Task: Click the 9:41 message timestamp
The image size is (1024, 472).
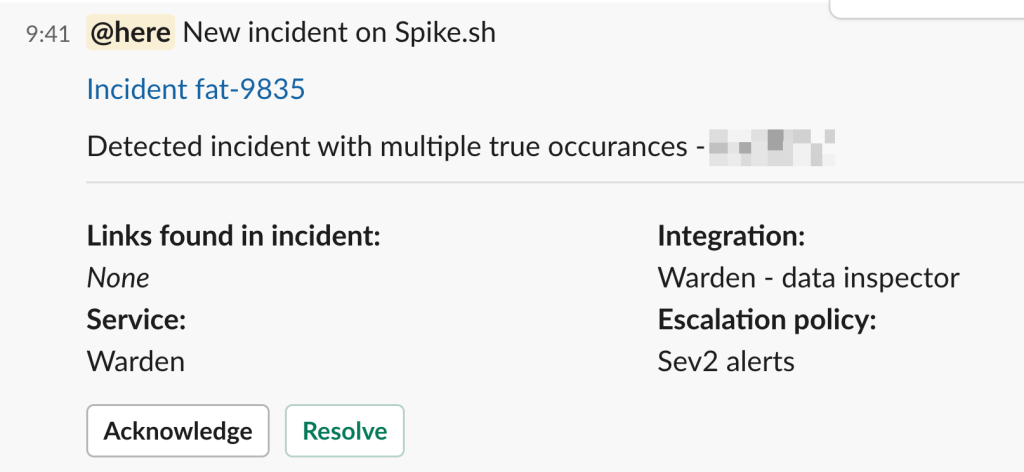Action: tap(48, 34)
